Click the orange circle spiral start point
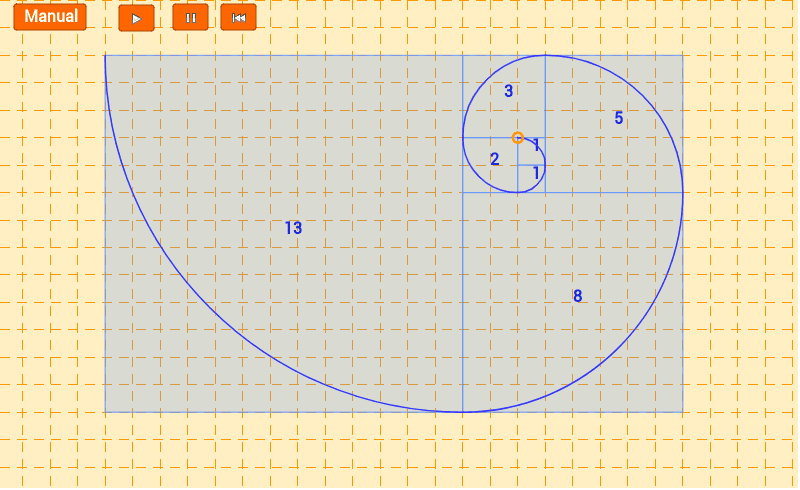This screenshot has height=490, width=800. [x=517, y=138]
